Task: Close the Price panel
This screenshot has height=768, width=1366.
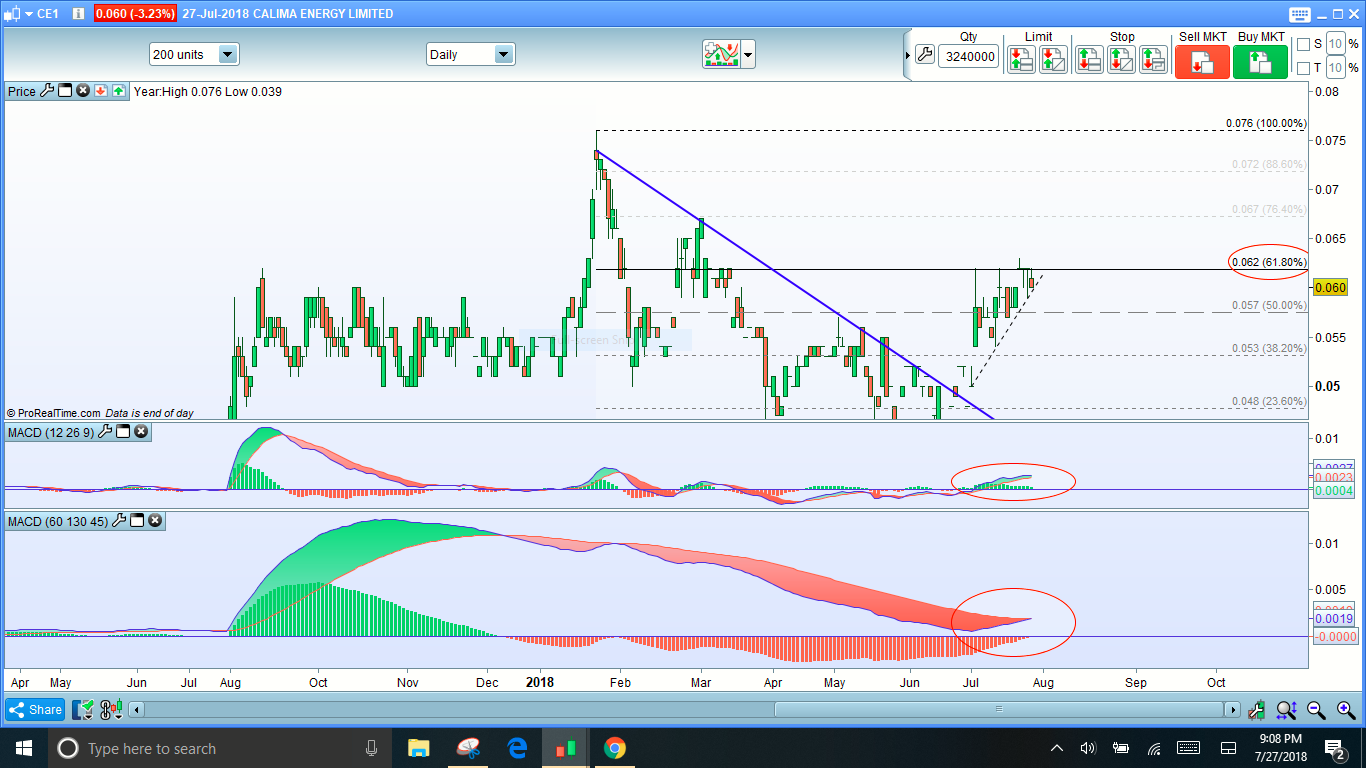Action: [x=83, y=91]
